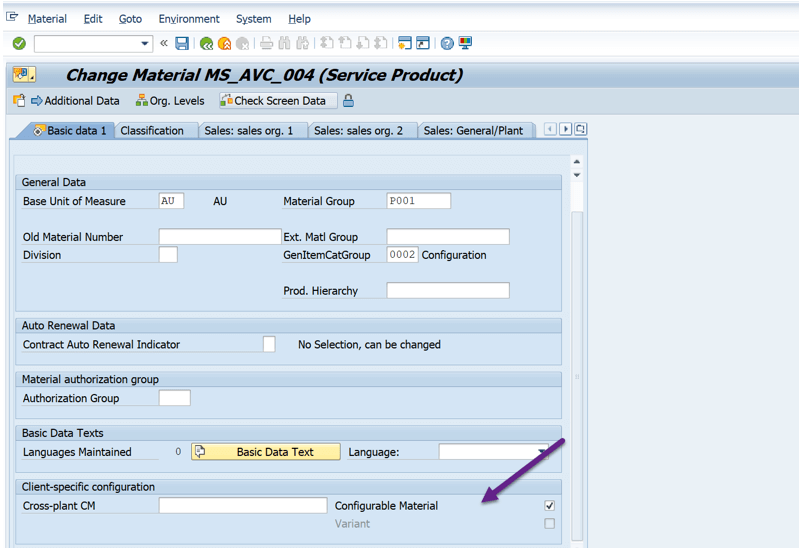Click the Ext. Matl Group field
This screenshot has width=799, height=548.
coord(448,237)
